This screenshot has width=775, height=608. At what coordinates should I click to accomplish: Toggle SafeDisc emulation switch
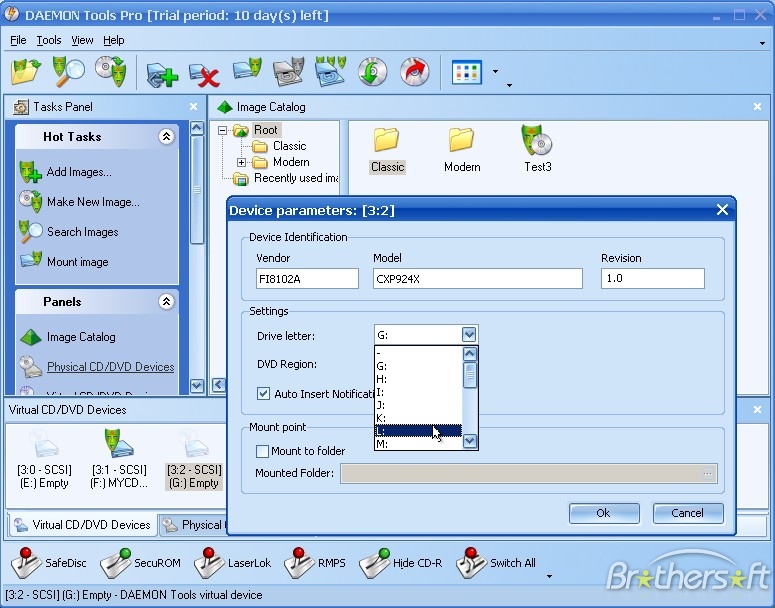coord(48,563)
